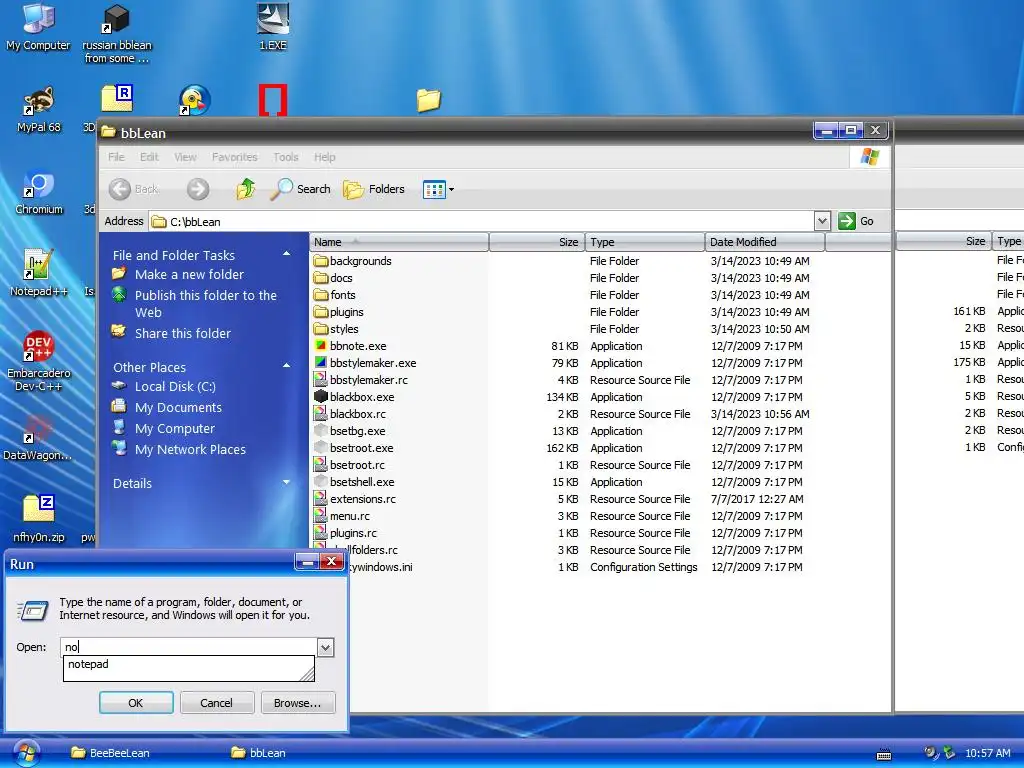Collapse the File and Folder Tasks section
The height and width of the screenshot is (768, 1024).
click(x=286, y=254)
